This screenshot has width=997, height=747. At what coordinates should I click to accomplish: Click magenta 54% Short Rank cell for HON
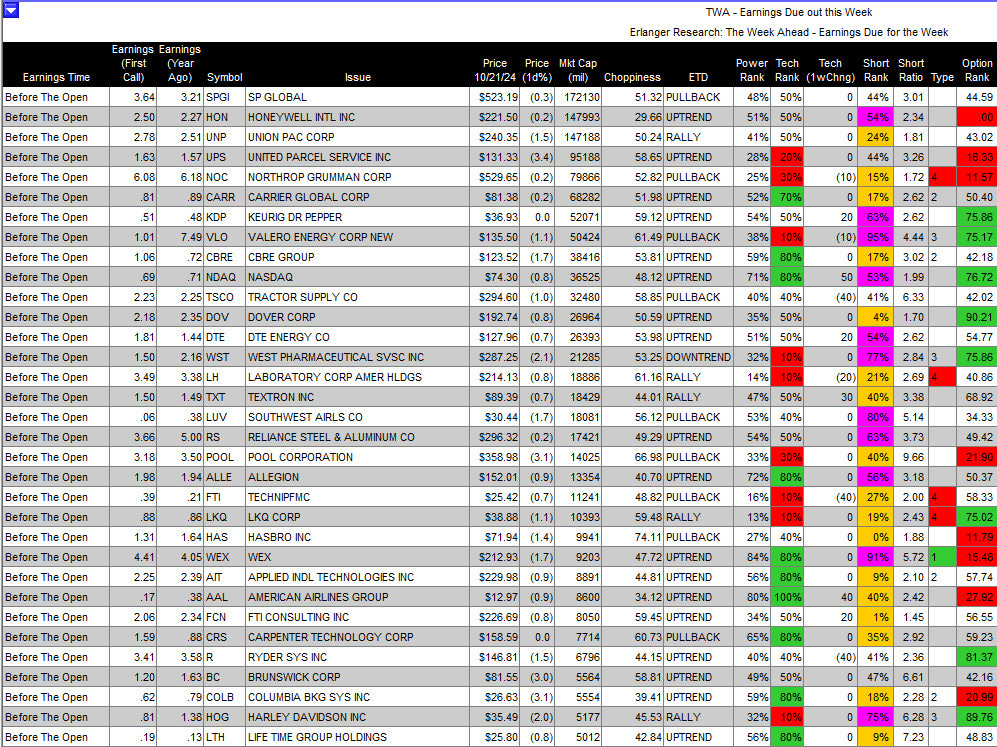coord(876,117)
